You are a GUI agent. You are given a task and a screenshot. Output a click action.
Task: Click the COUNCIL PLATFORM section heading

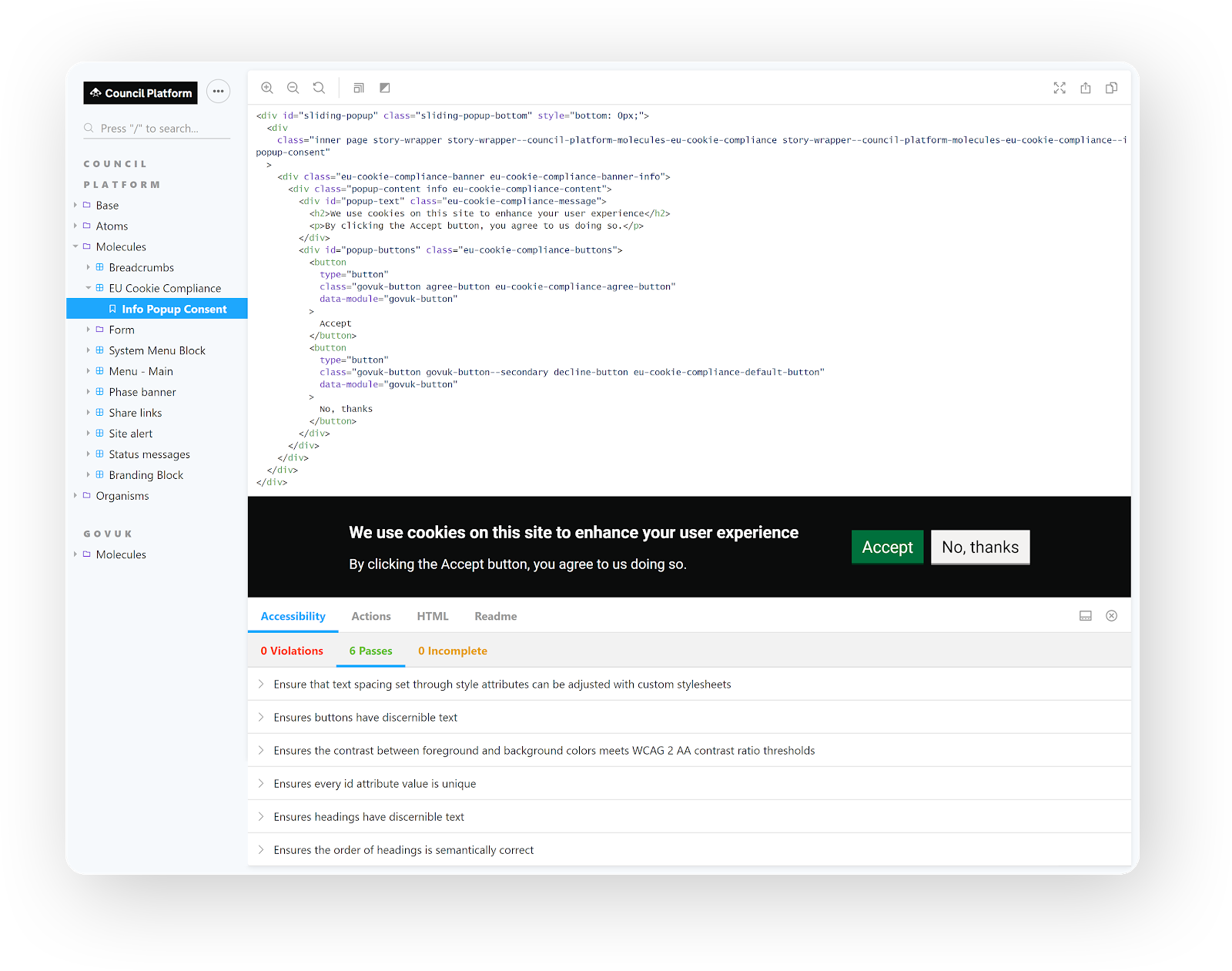[x=122, y=174]
